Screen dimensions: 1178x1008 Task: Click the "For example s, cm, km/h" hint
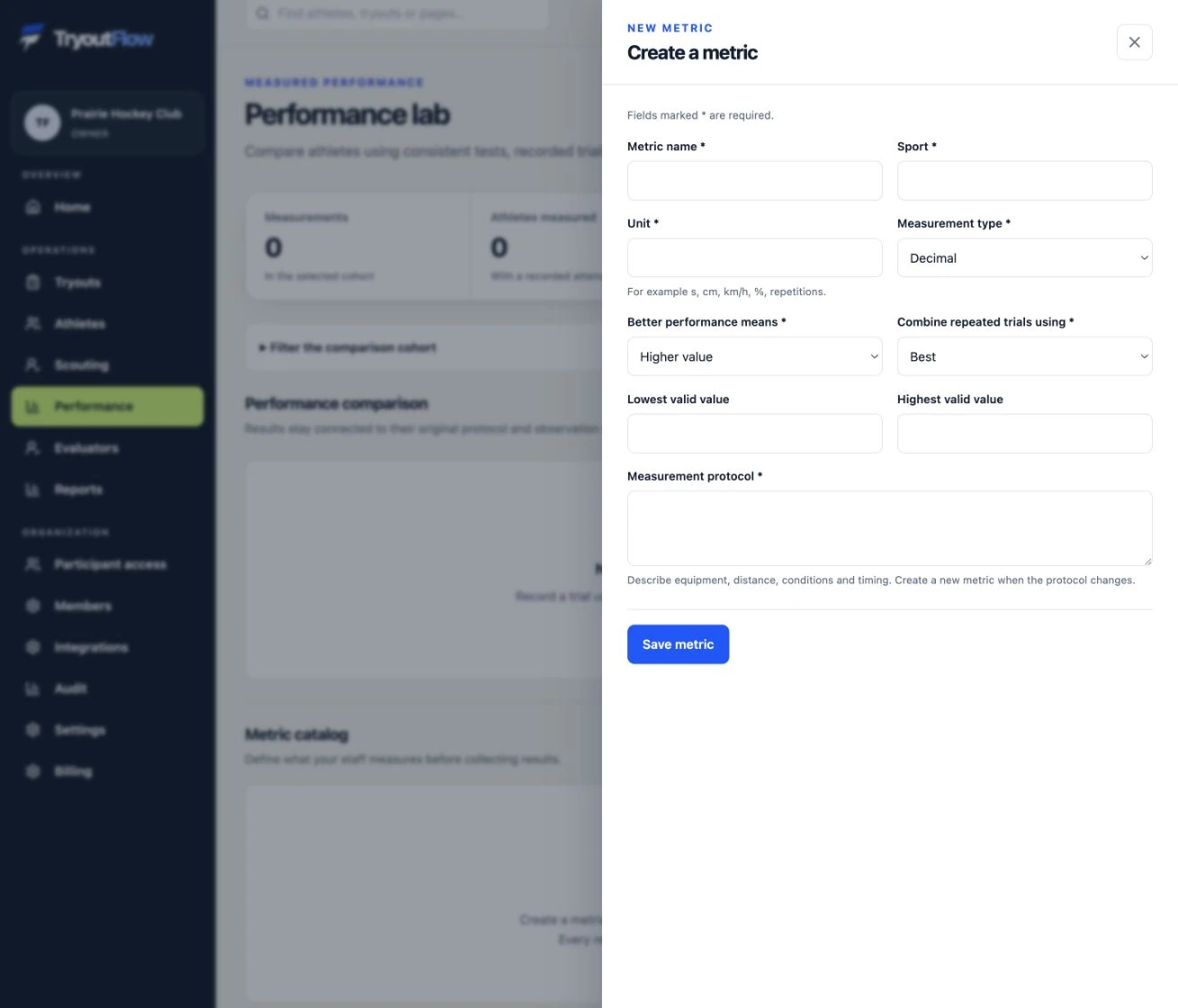[726, 292]
